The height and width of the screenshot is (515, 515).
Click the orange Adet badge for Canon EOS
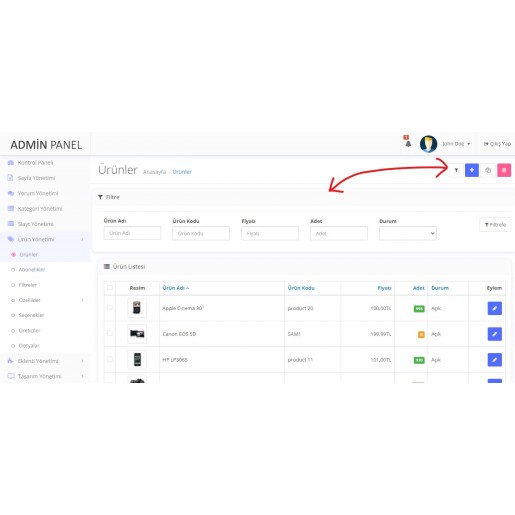tap(421, 334)
